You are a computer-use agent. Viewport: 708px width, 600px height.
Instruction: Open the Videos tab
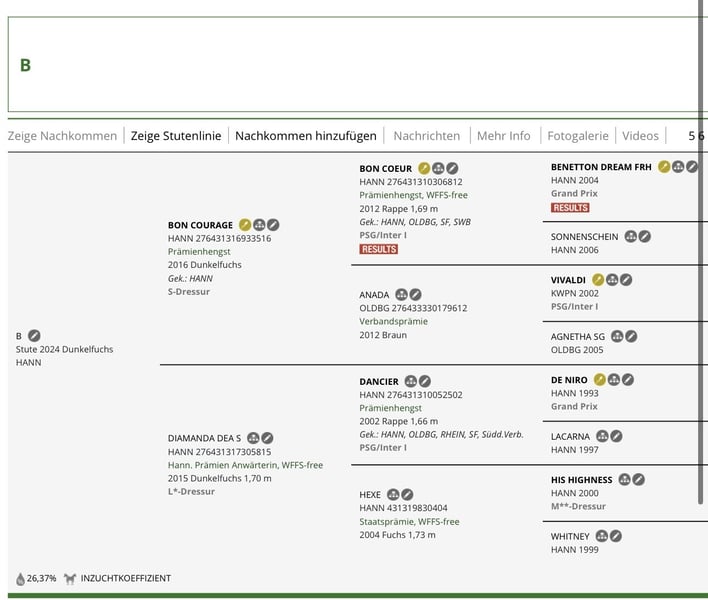tap(640, 136)
